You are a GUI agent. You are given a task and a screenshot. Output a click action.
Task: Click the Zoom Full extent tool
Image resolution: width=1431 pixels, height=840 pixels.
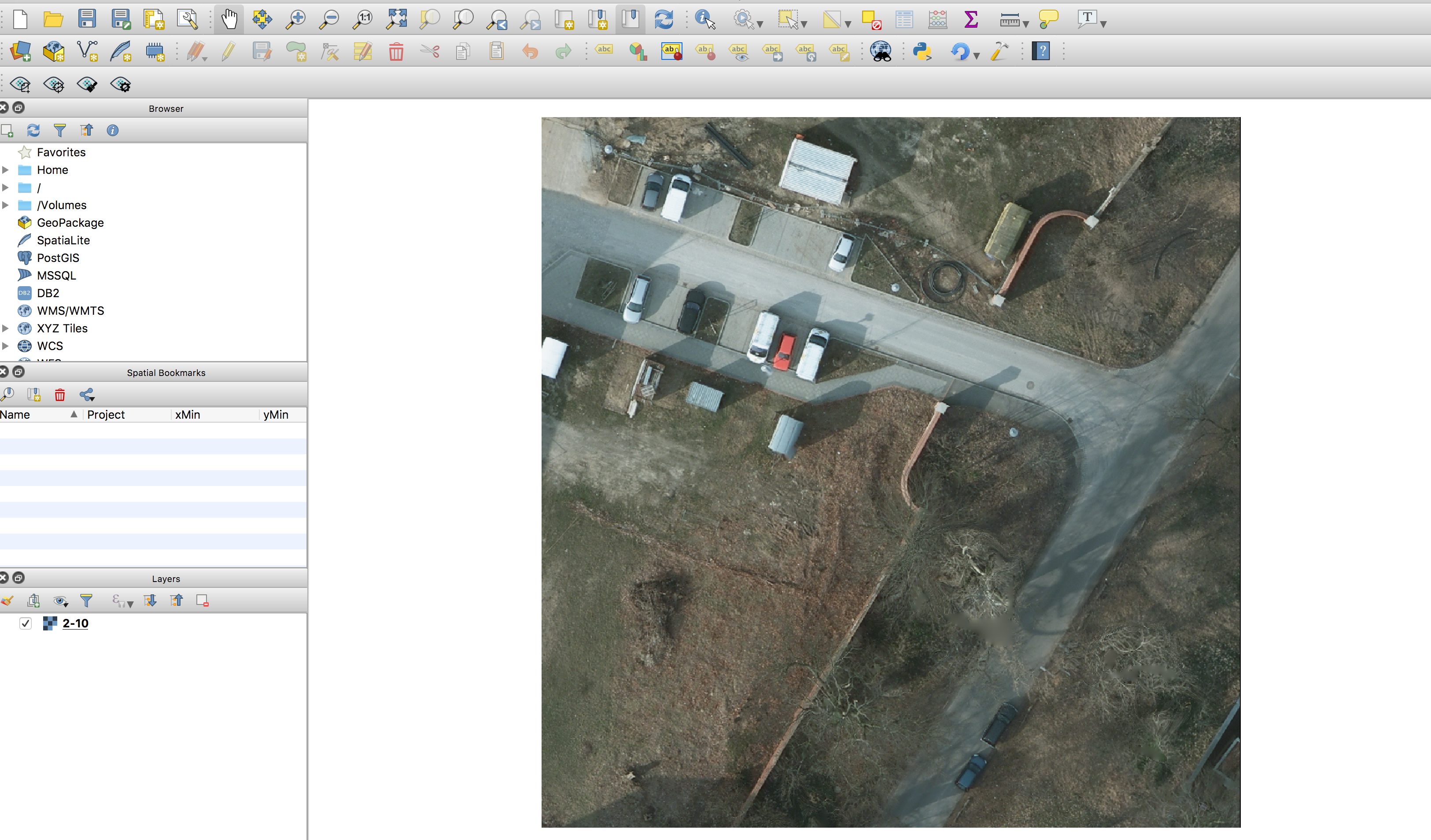(x=396, y=19)
